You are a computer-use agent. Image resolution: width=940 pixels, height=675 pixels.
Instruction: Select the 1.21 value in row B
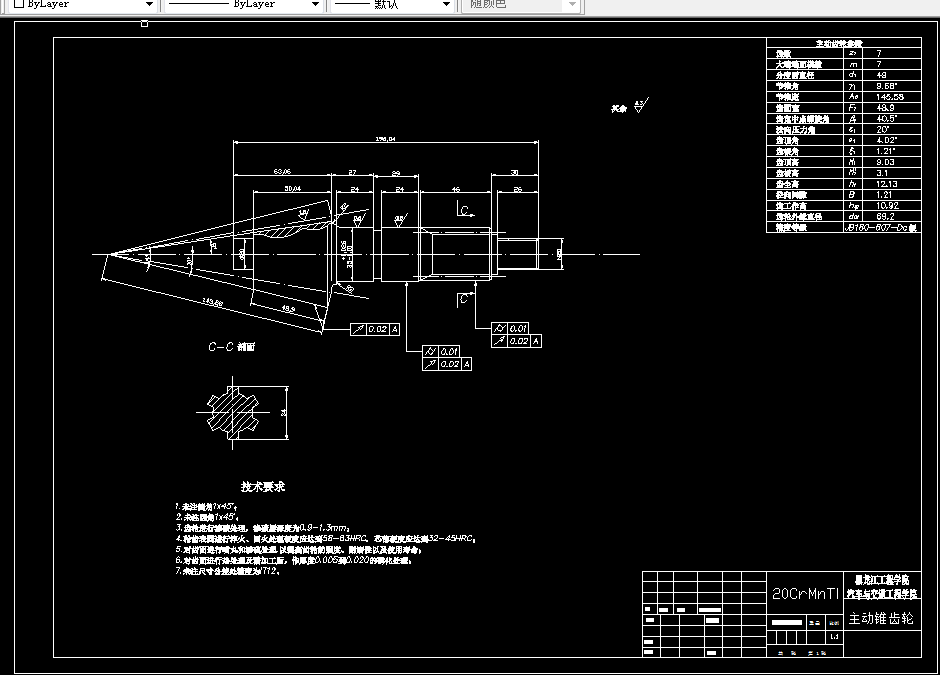pyautogui.click(x=884, y=195)
